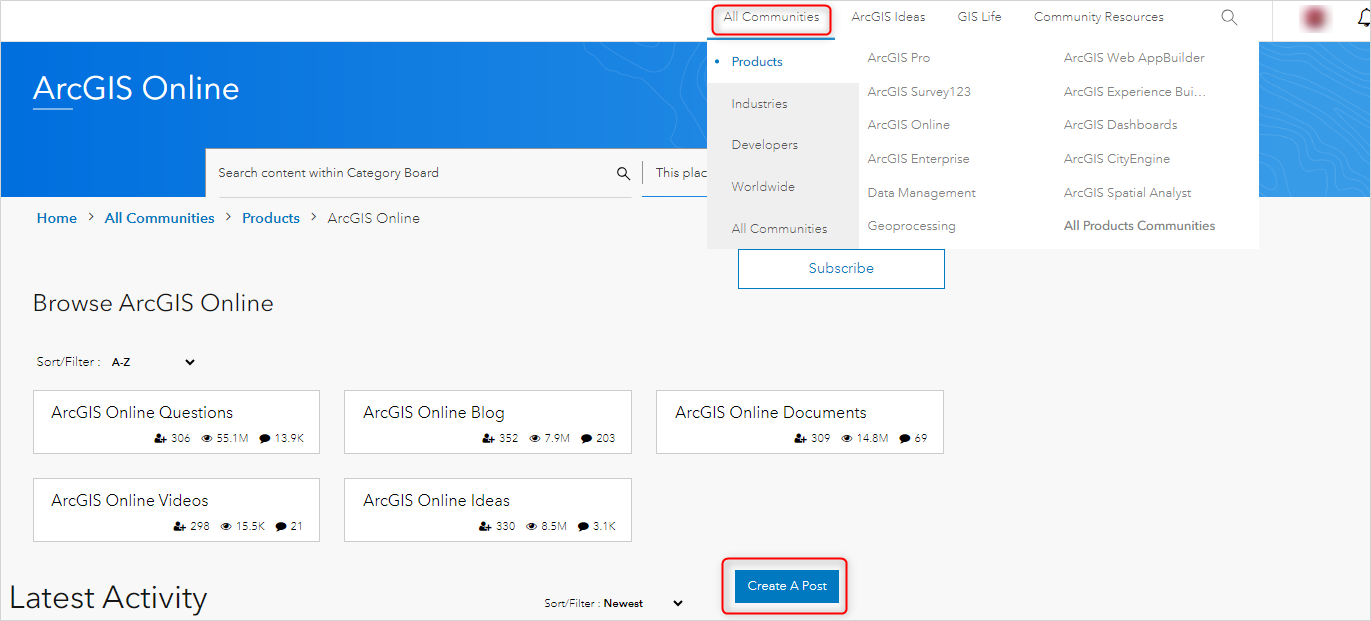This screenshot has height=621, width=1371.
Task: Submit search with the magnifier icon
Action: (623, 173)
